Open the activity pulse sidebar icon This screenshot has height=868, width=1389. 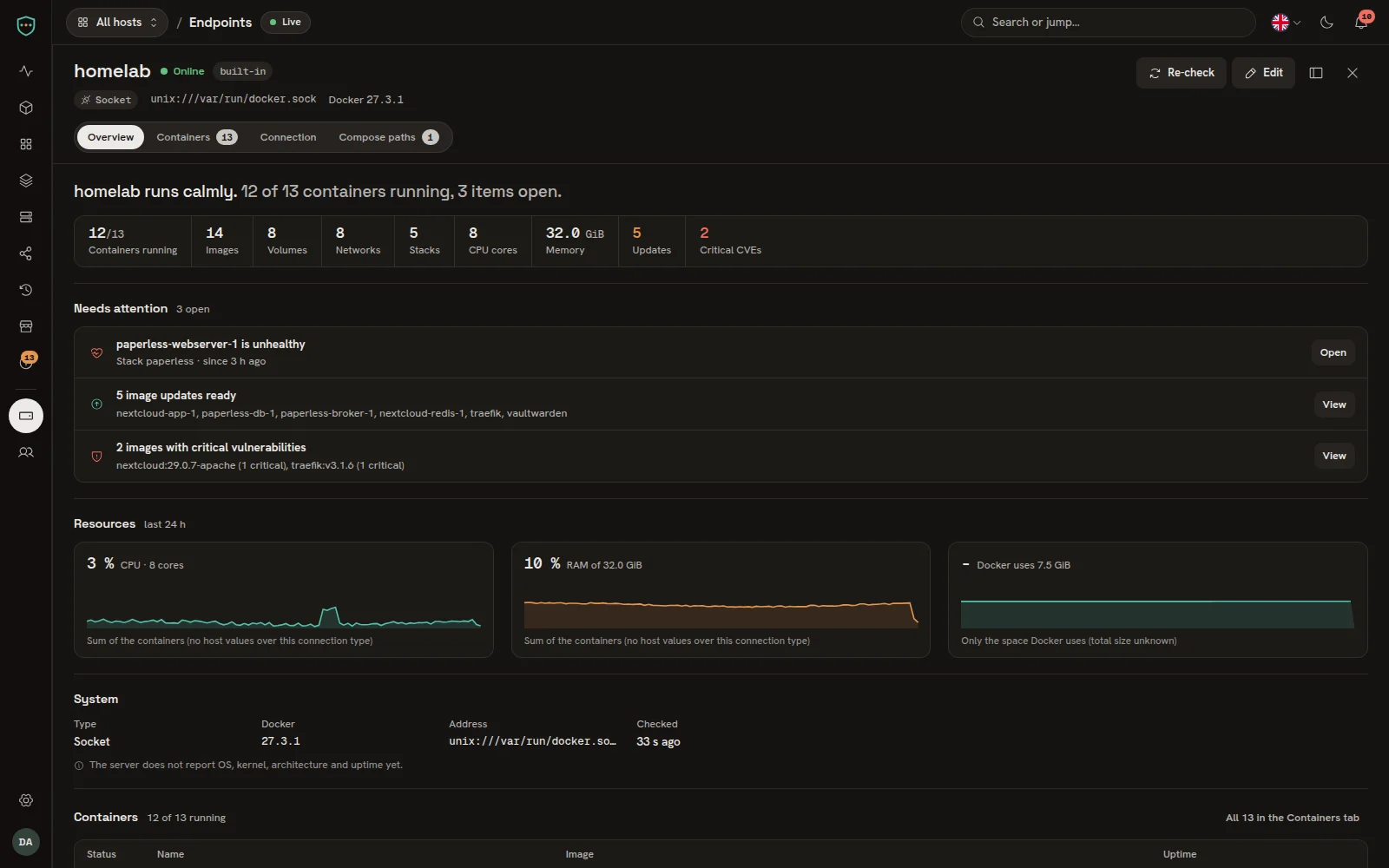26,71
